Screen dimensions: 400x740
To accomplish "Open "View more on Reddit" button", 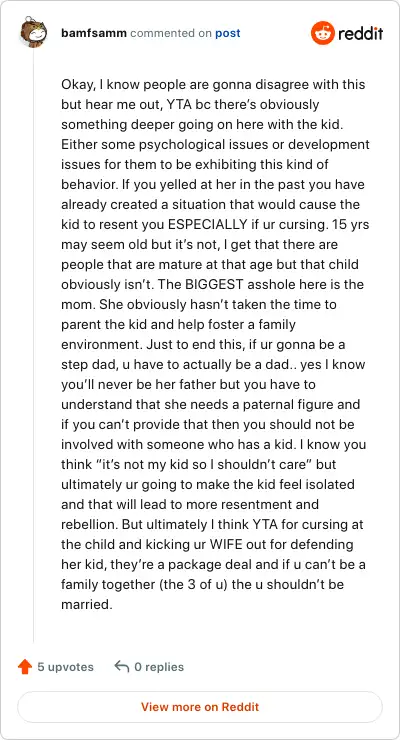I will [x=200, y=707].
